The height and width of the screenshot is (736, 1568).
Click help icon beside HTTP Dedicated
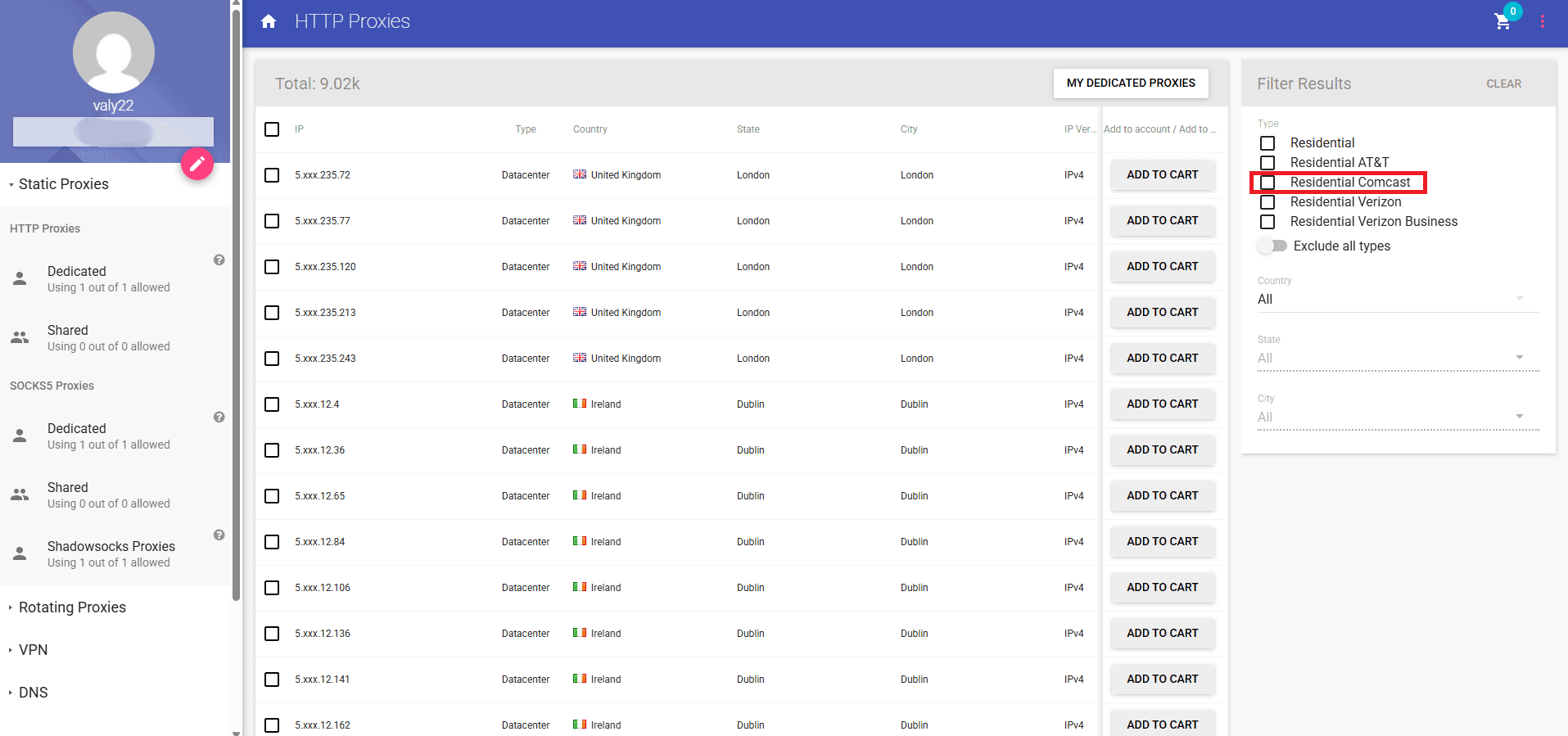[x=219, y=260]
